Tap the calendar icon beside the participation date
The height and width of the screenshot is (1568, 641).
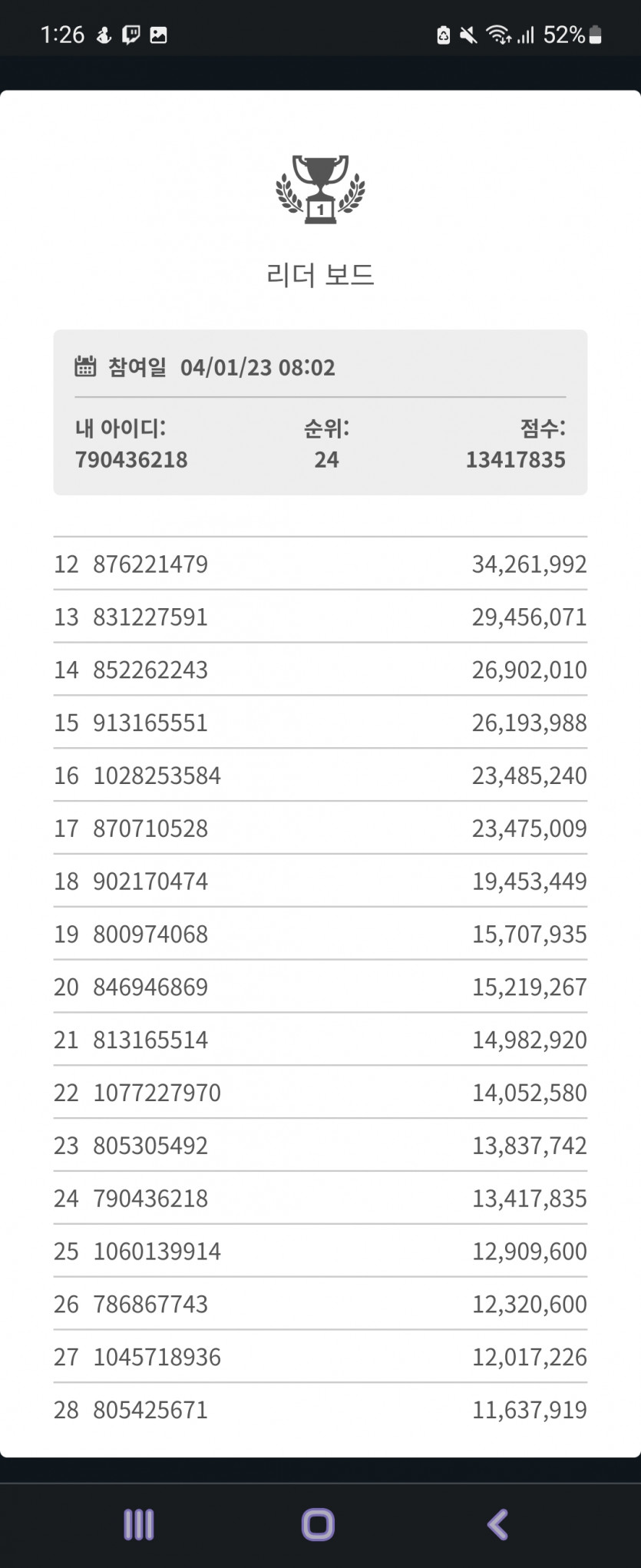pyautogui.click(x=85, y=366)
